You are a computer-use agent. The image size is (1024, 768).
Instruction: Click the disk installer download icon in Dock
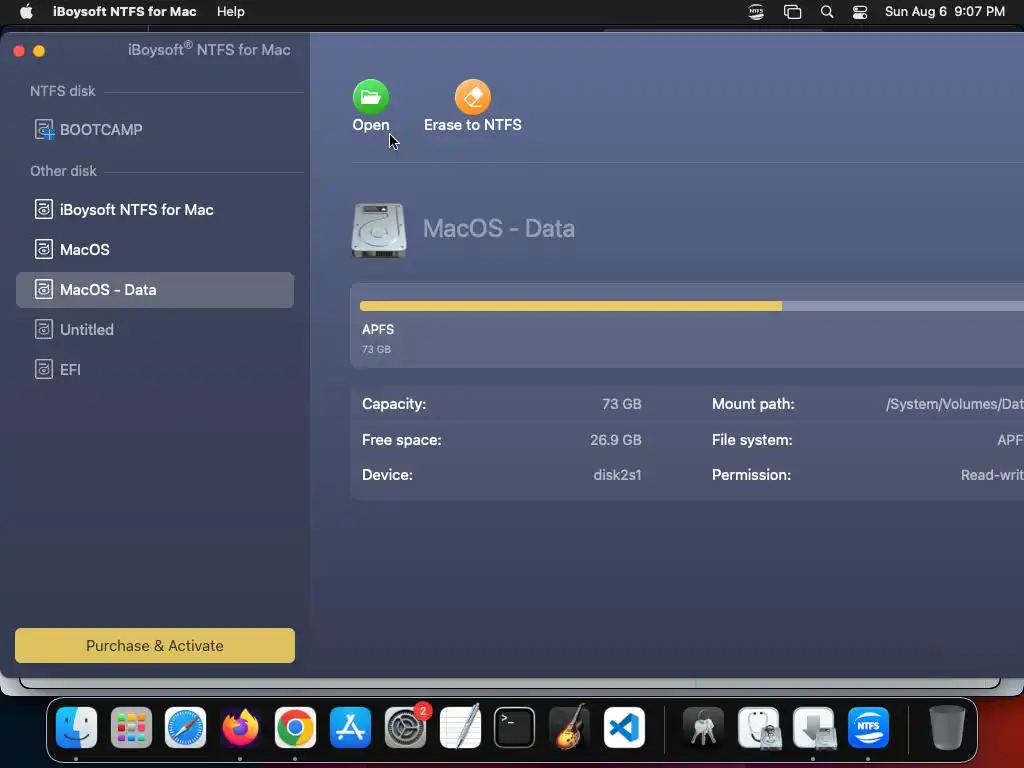point(814,728)
